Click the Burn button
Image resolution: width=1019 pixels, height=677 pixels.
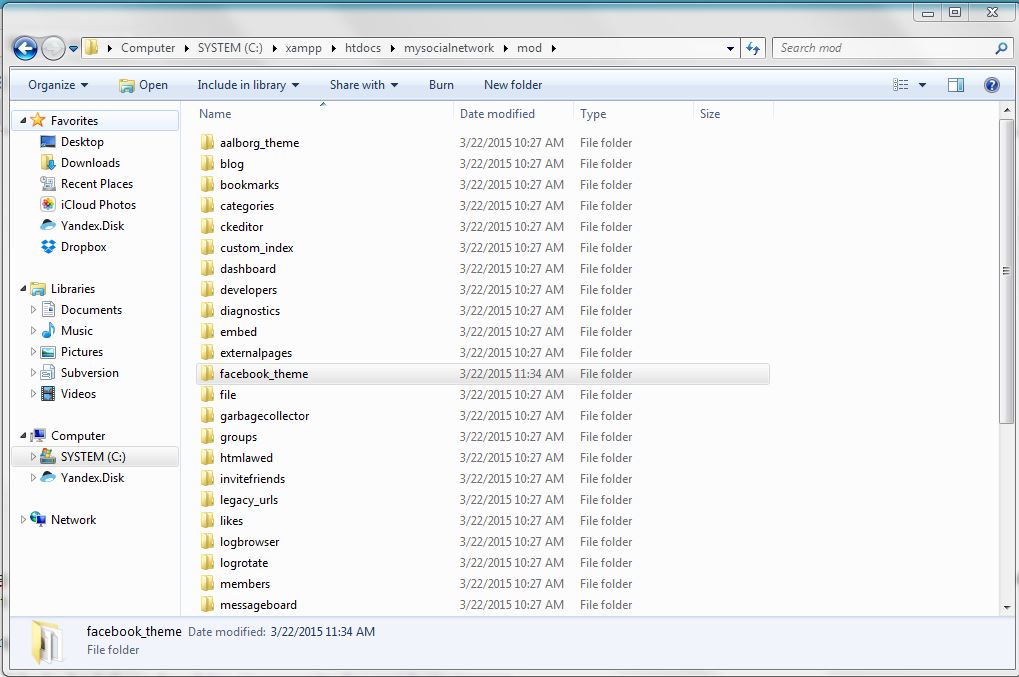pyautogui.click(x=441, y=85)
